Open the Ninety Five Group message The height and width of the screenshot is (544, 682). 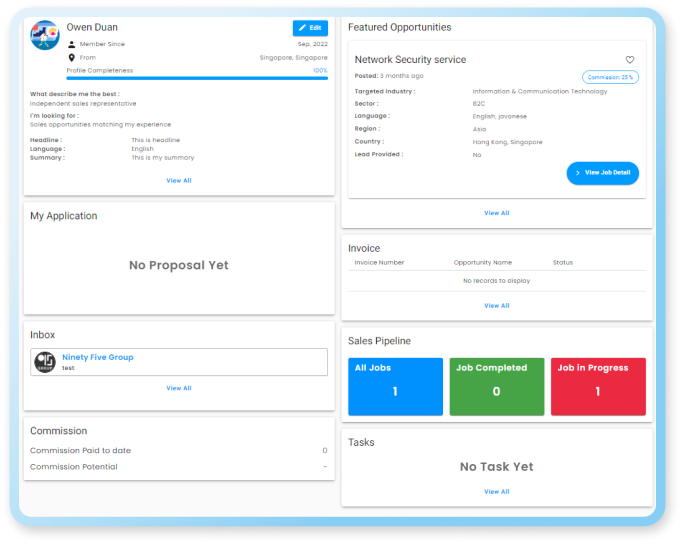click(x=179, y=362)
